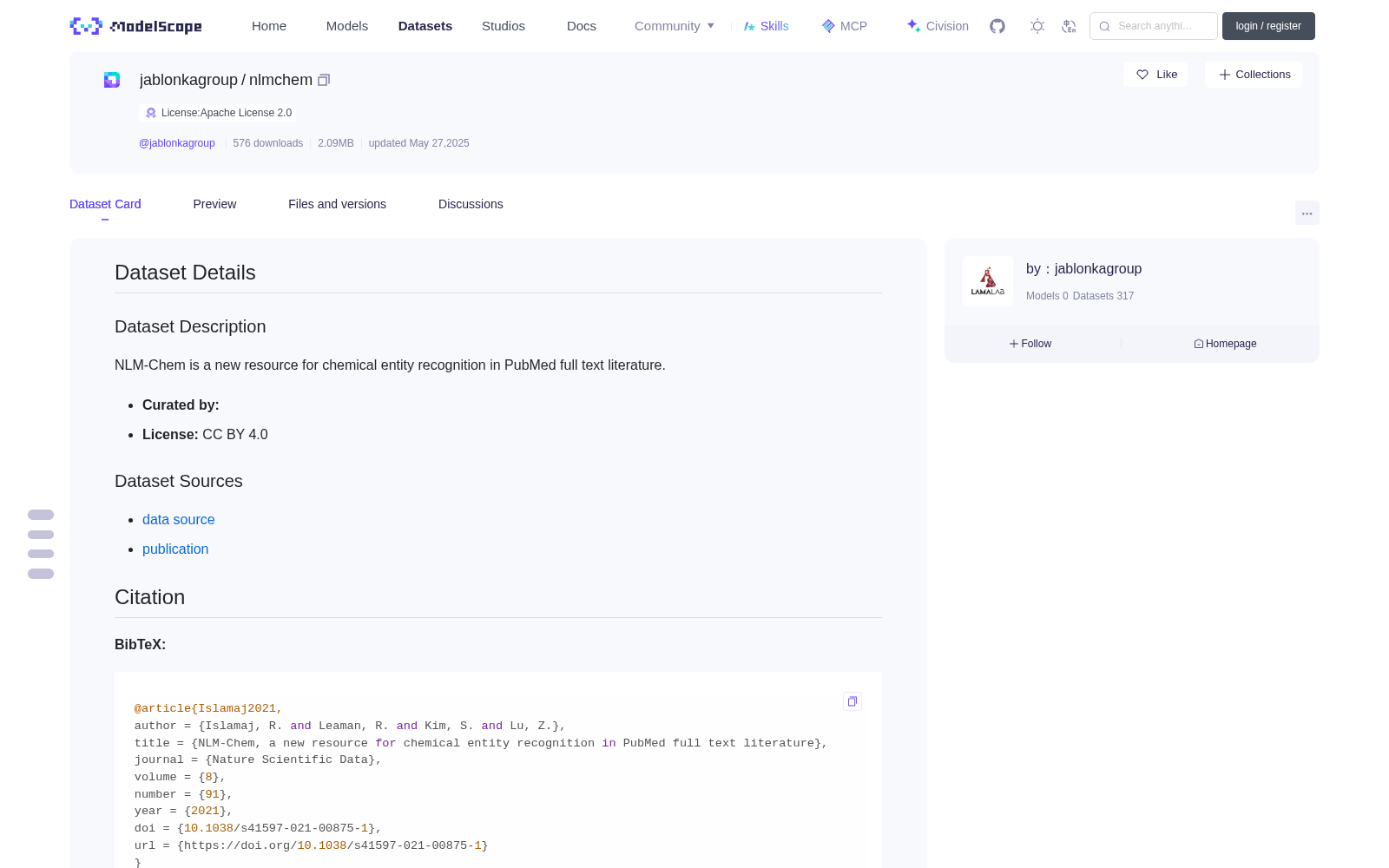Click jablonkagroup in the dataset title
Image resolution: width=1389 pixels, height=868 pixels.
188,80
